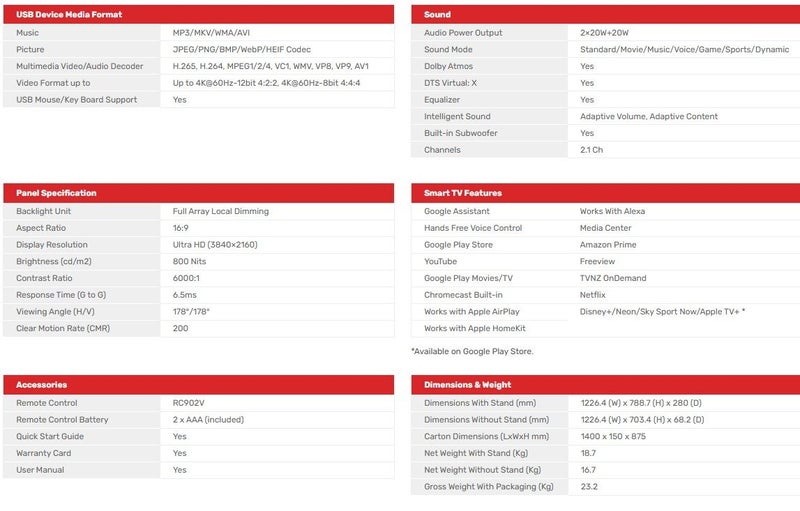Viewport: 800px width, 511px height.
Task: Select the TVNZ OnDemand entry
Action: pos(613,278)
